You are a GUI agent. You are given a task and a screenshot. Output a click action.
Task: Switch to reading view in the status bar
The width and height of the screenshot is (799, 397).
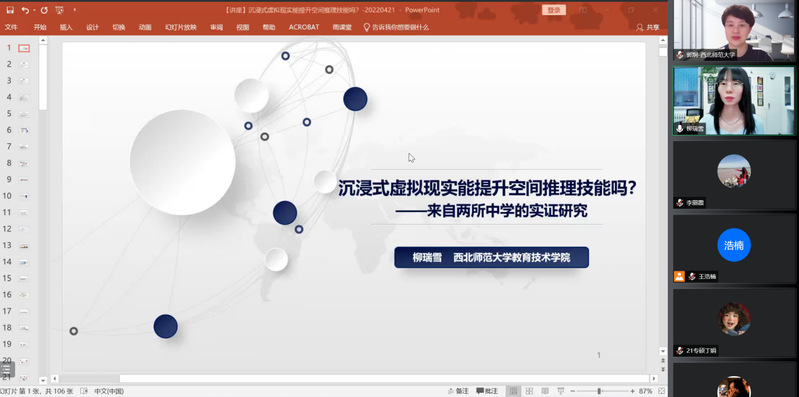click(x=545, y=391)
